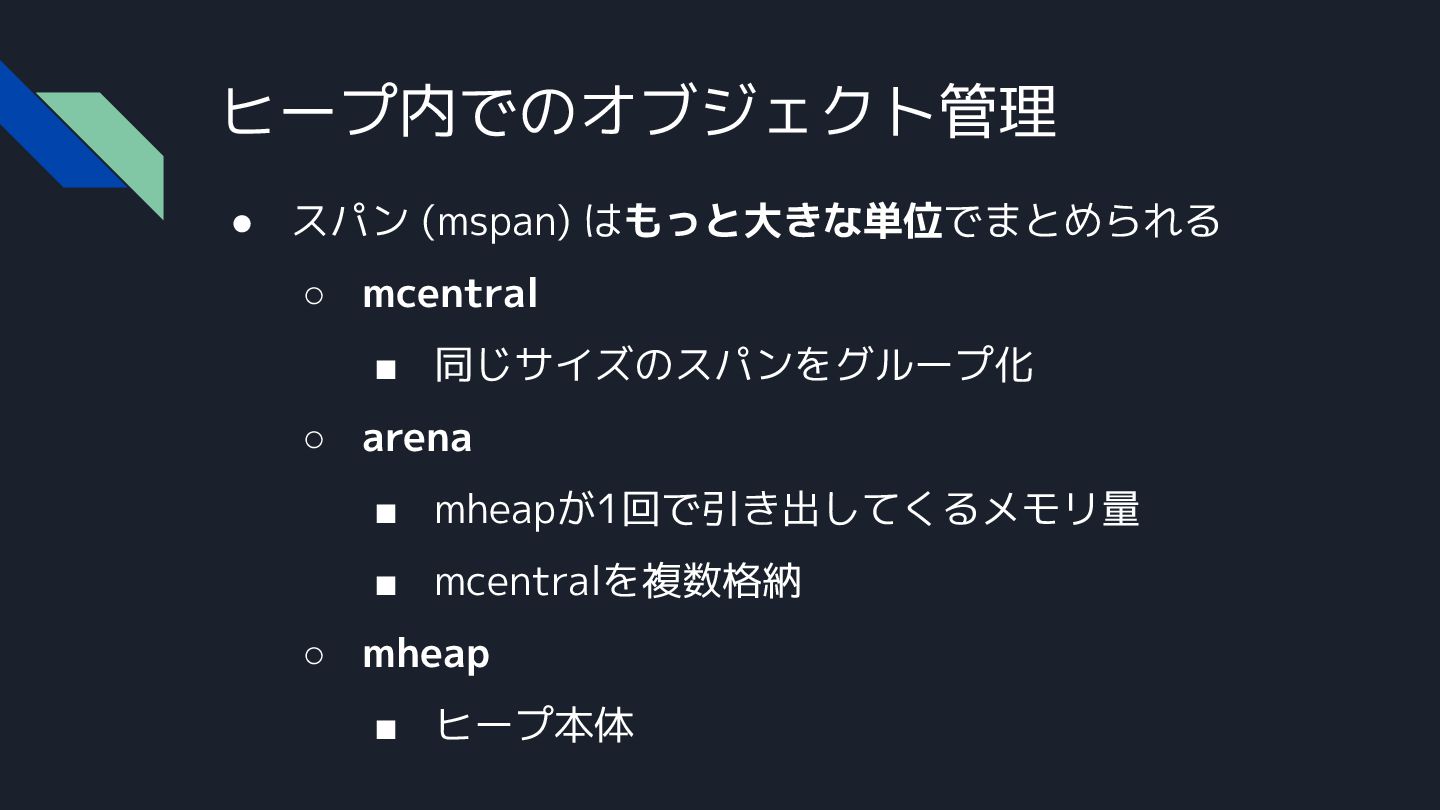
Task: Click the slide title ヒープ内でのオブジェクト管理
Action: coord(638,111)
